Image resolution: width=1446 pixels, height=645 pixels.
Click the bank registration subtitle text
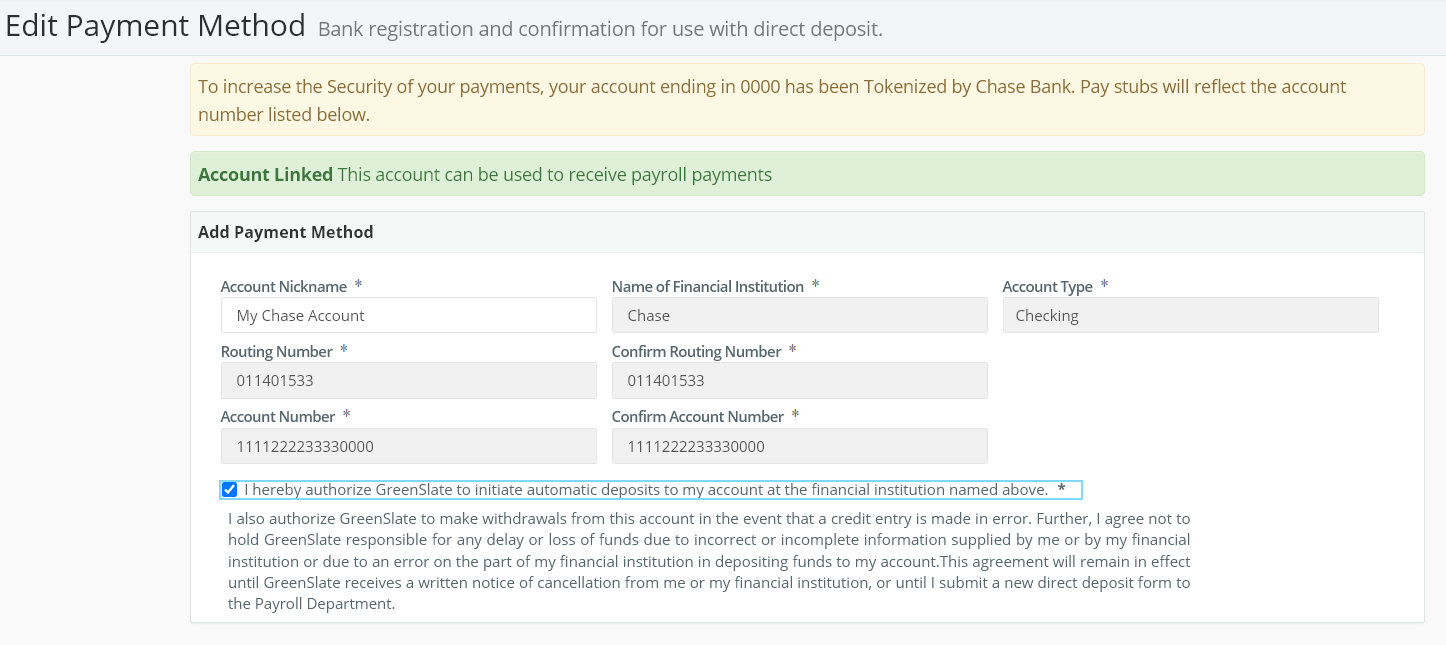[x=597, y=28]
